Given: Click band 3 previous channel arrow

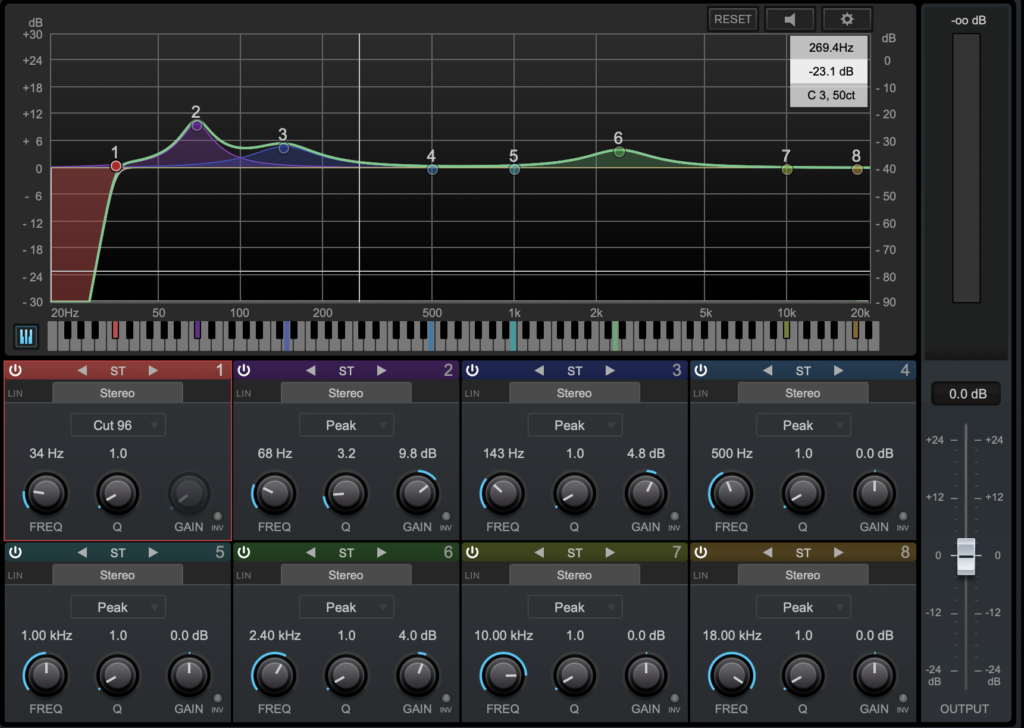Looking at the screenshot, I should 539,371.
